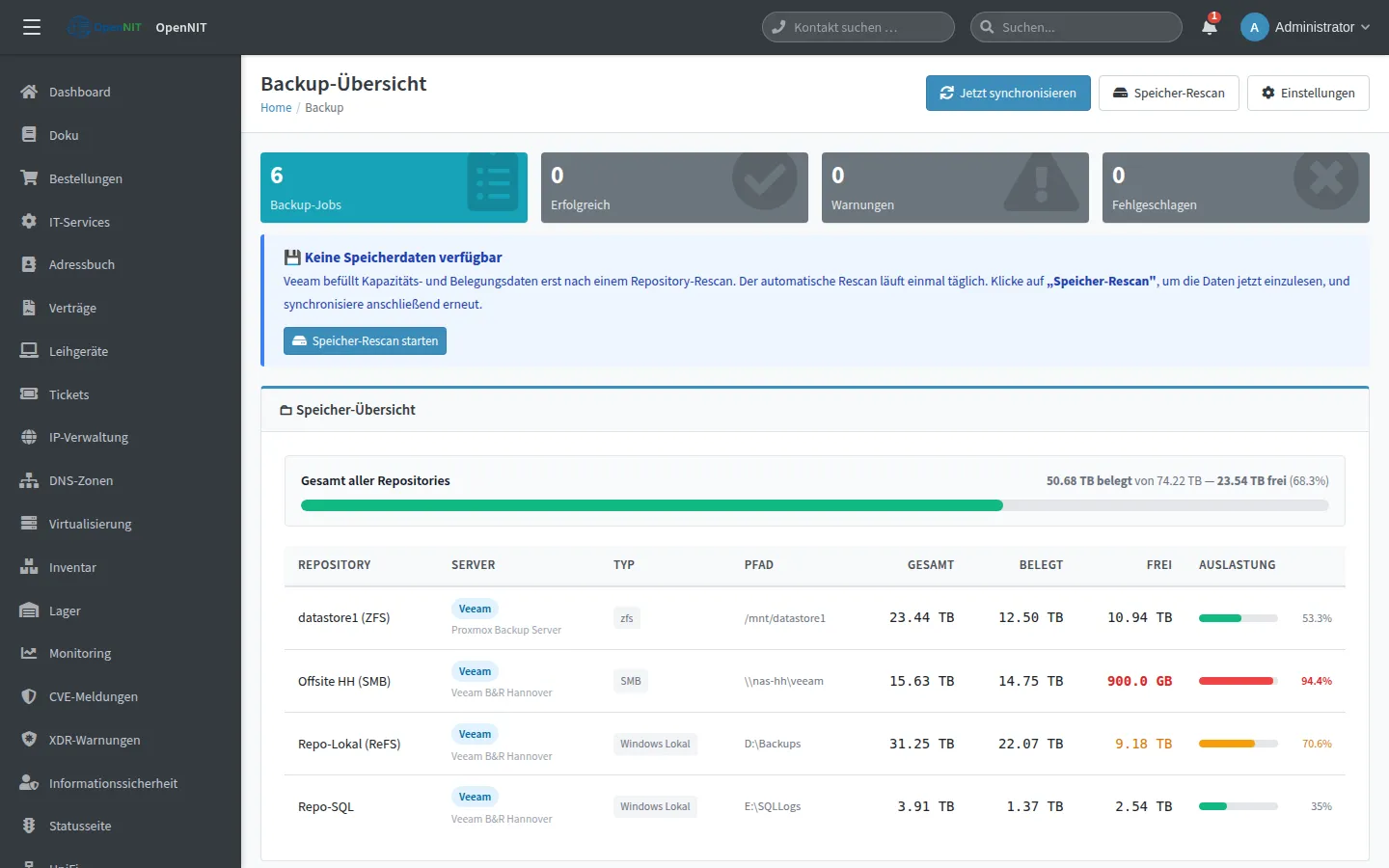This screenshot has width=1389, height=868.
Task: Click the Fehlgeschlagen status card
Action: [x=1236, y=187]
